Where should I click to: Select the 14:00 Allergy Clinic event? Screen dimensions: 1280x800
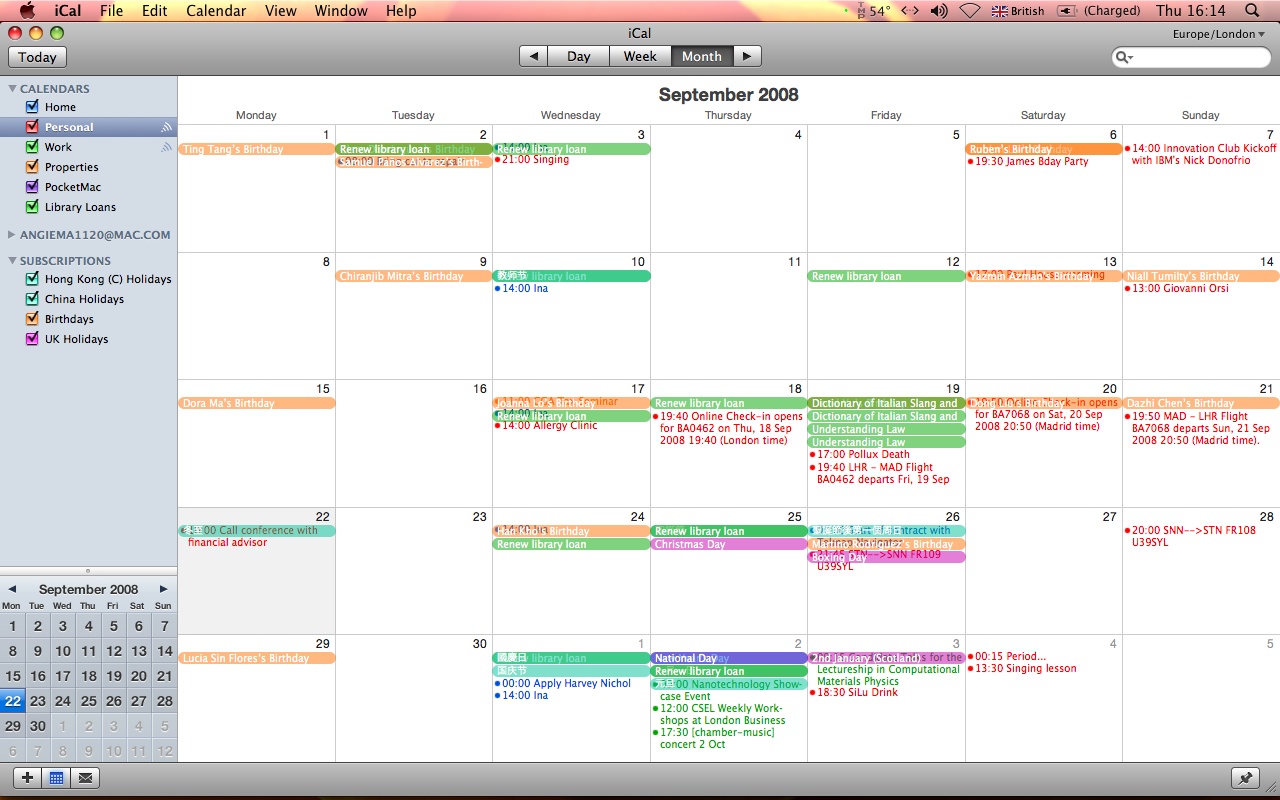[x=546, y=426]
